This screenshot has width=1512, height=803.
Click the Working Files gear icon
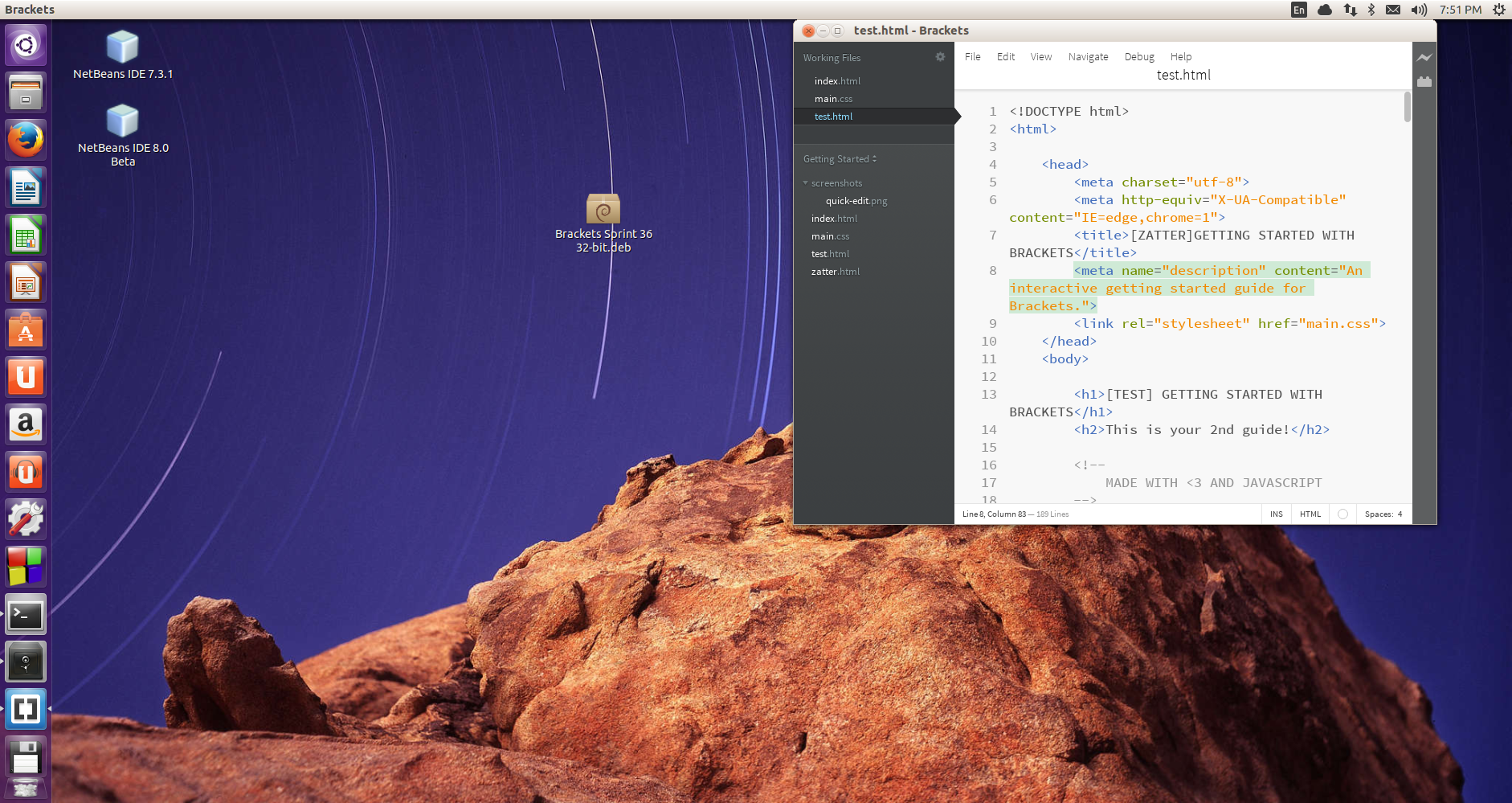pyautogui.click(x=940, y=57)
